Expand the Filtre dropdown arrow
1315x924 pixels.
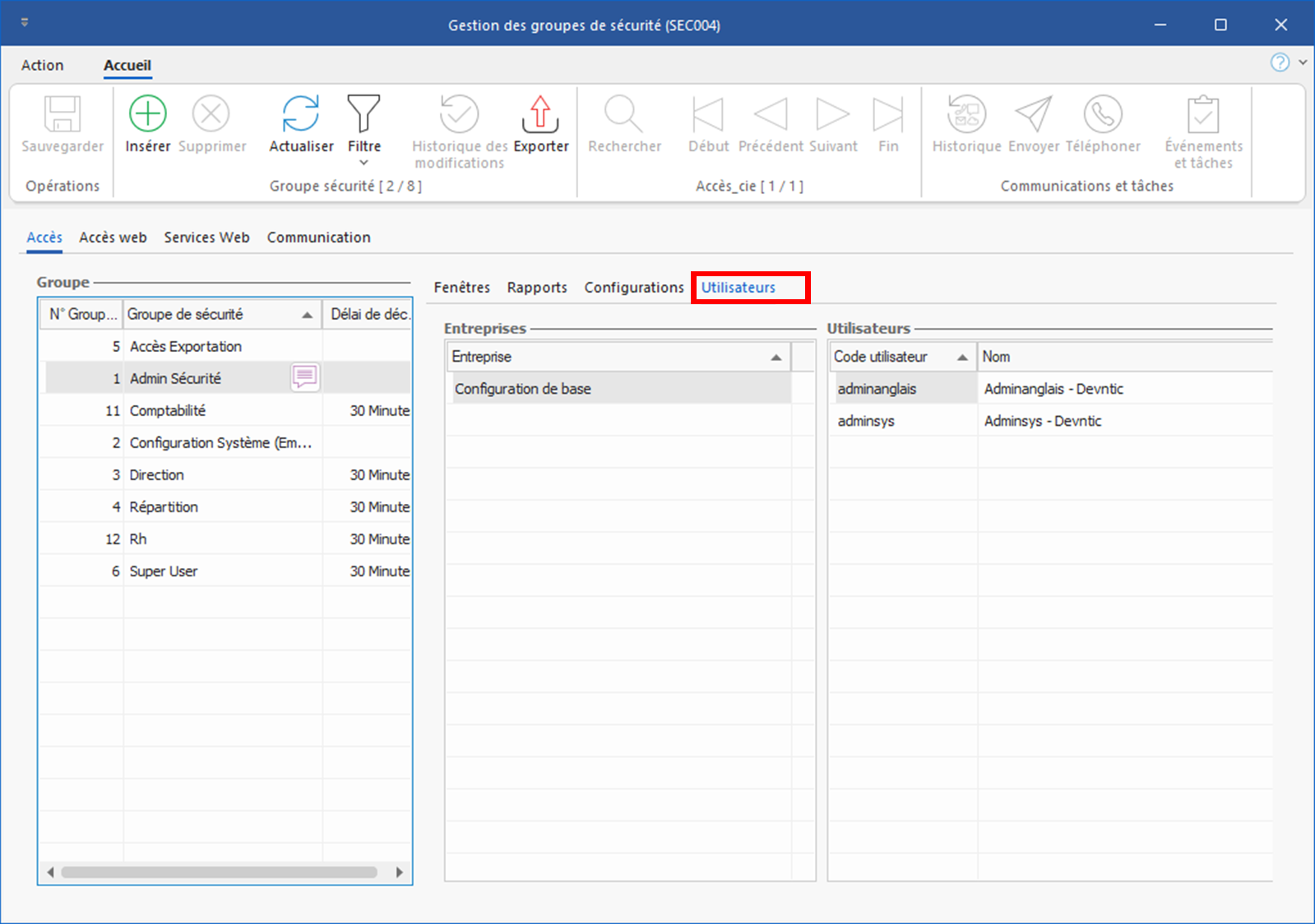click(363, 163)
